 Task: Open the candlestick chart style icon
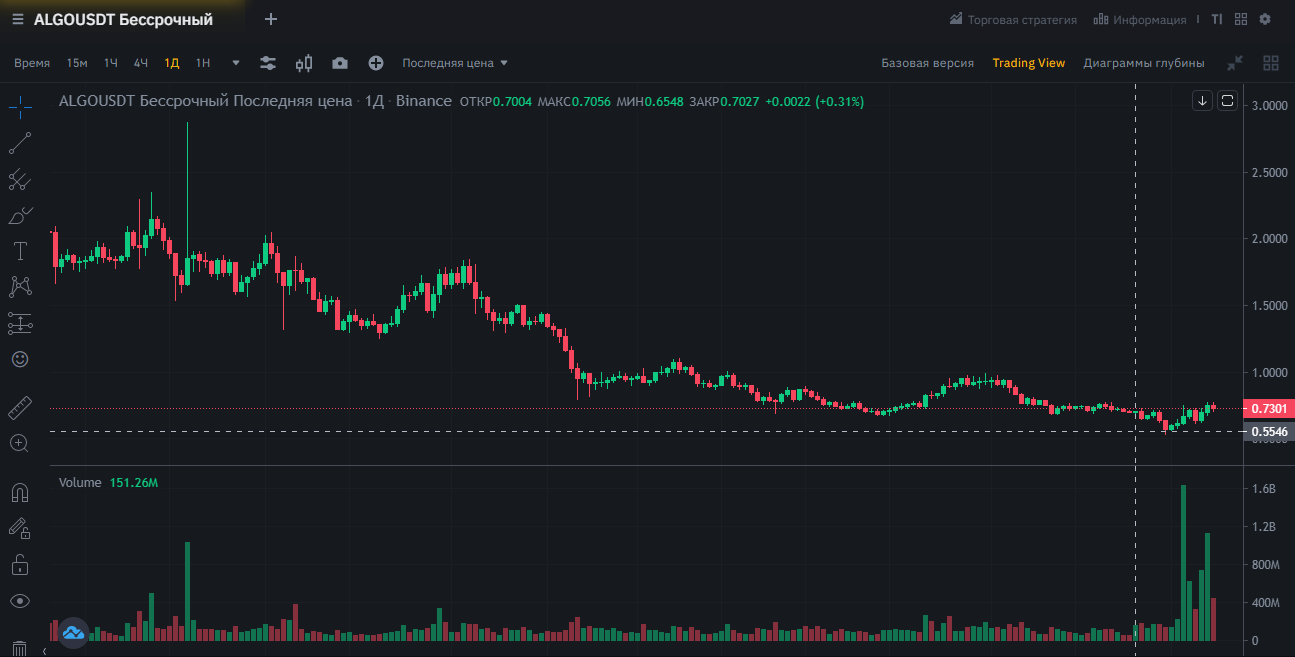[304, 63]
